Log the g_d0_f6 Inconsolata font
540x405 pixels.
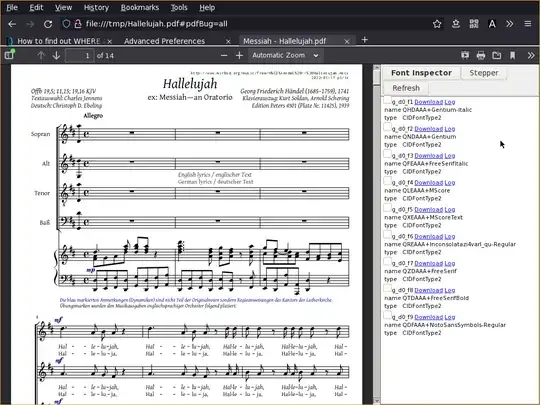[450, 236]
